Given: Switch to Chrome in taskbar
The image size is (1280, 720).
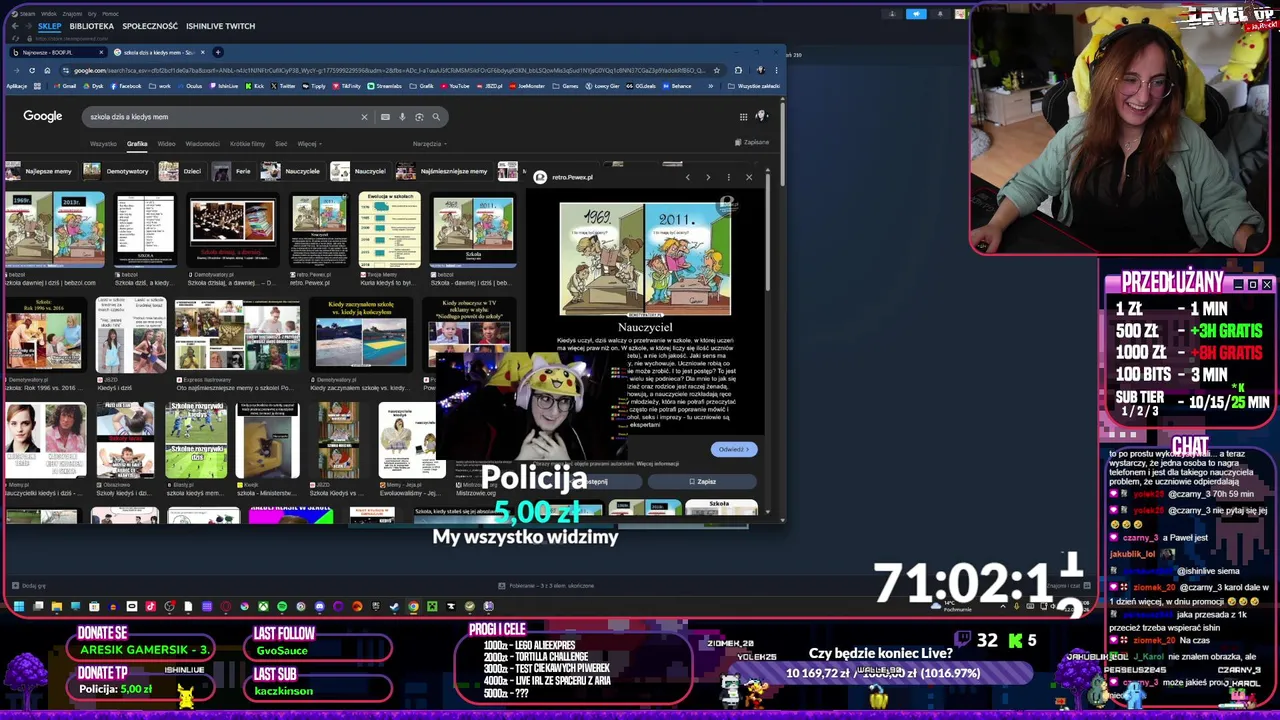Looking at the screenshot, I should pyautogui.click(x=413, y=606).
